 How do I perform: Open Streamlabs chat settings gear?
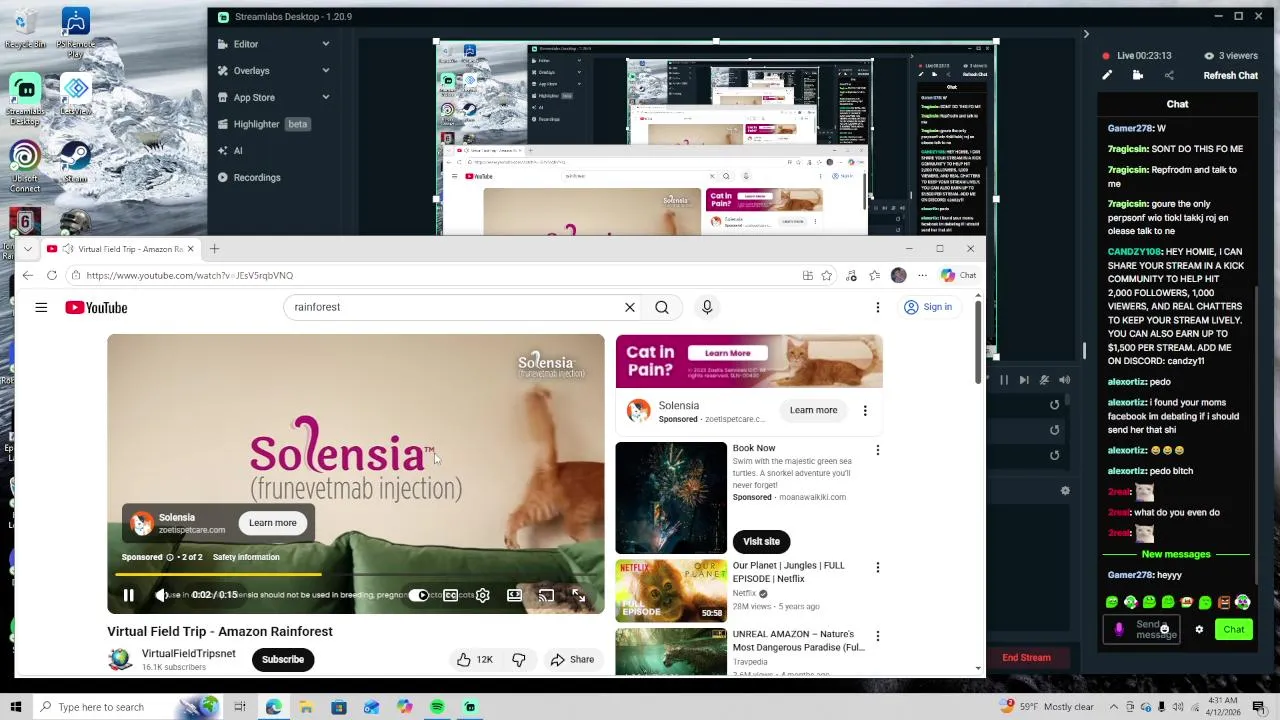point(1199,629)
